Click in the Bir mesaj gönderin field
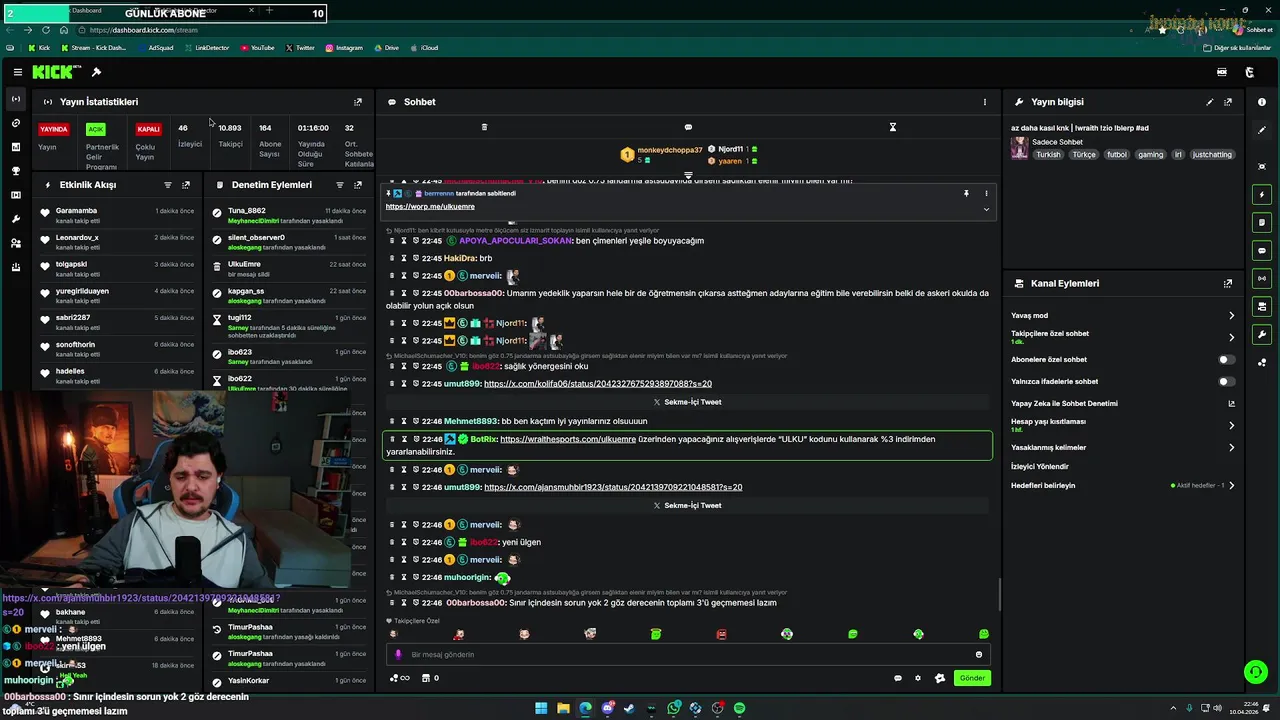The width and height of the screenshot is (1280, 720). coord(690,655)
